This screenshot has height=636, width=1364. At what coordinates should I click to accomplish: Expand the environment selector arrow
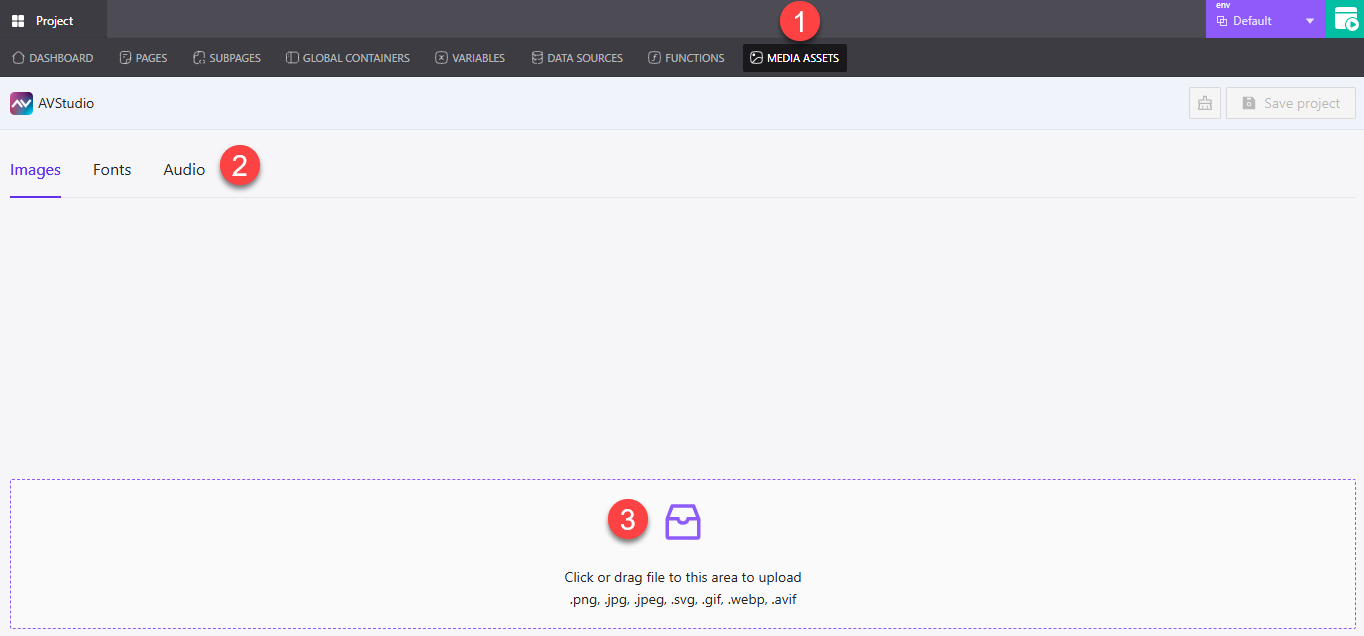[1310, 21]
